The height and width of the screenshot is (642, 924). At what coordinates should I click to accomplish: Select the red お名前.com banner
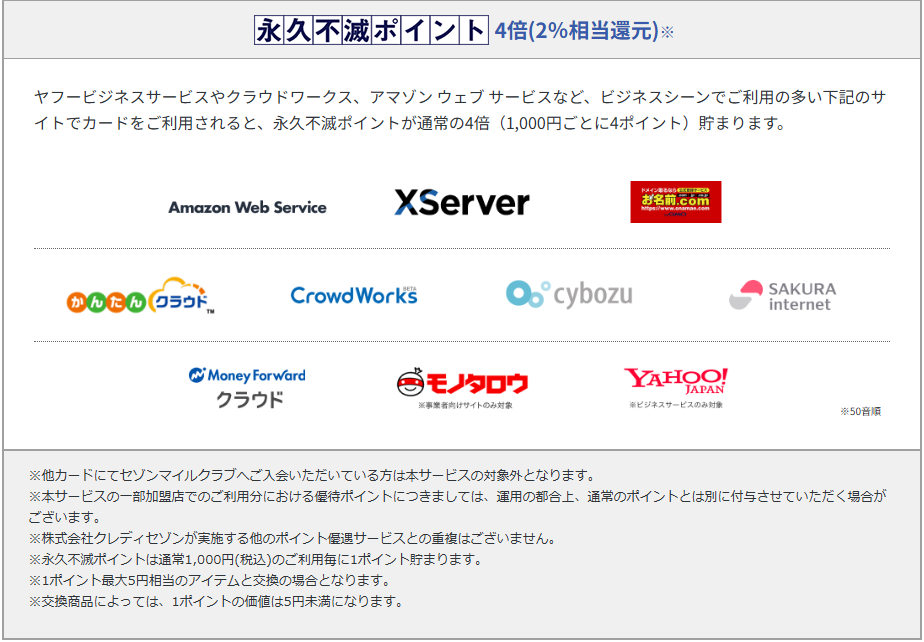click(x=676, y=202)
